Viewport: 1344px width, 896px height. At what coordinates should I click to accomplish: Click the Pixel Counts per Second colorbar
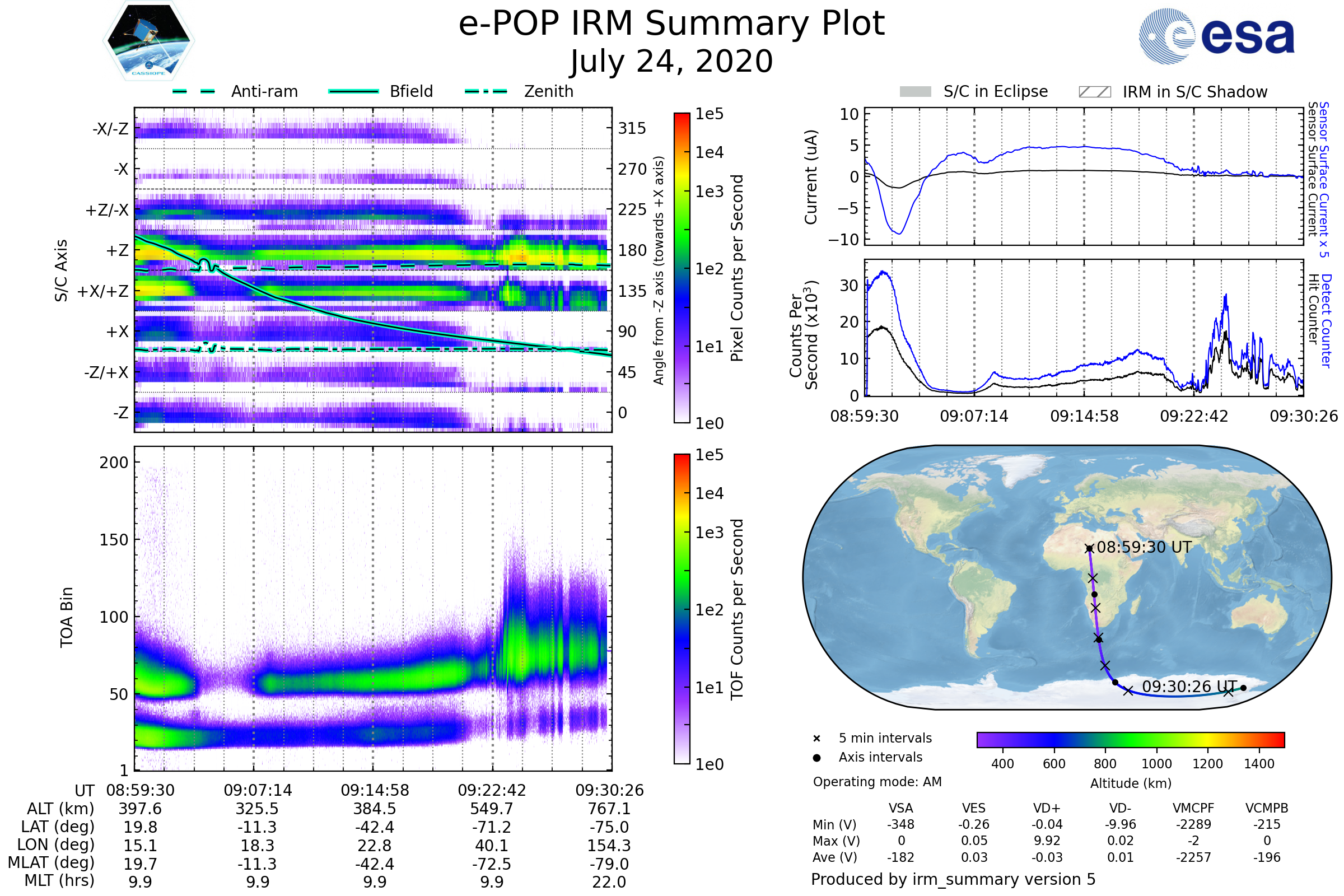[x=682, y=268]
